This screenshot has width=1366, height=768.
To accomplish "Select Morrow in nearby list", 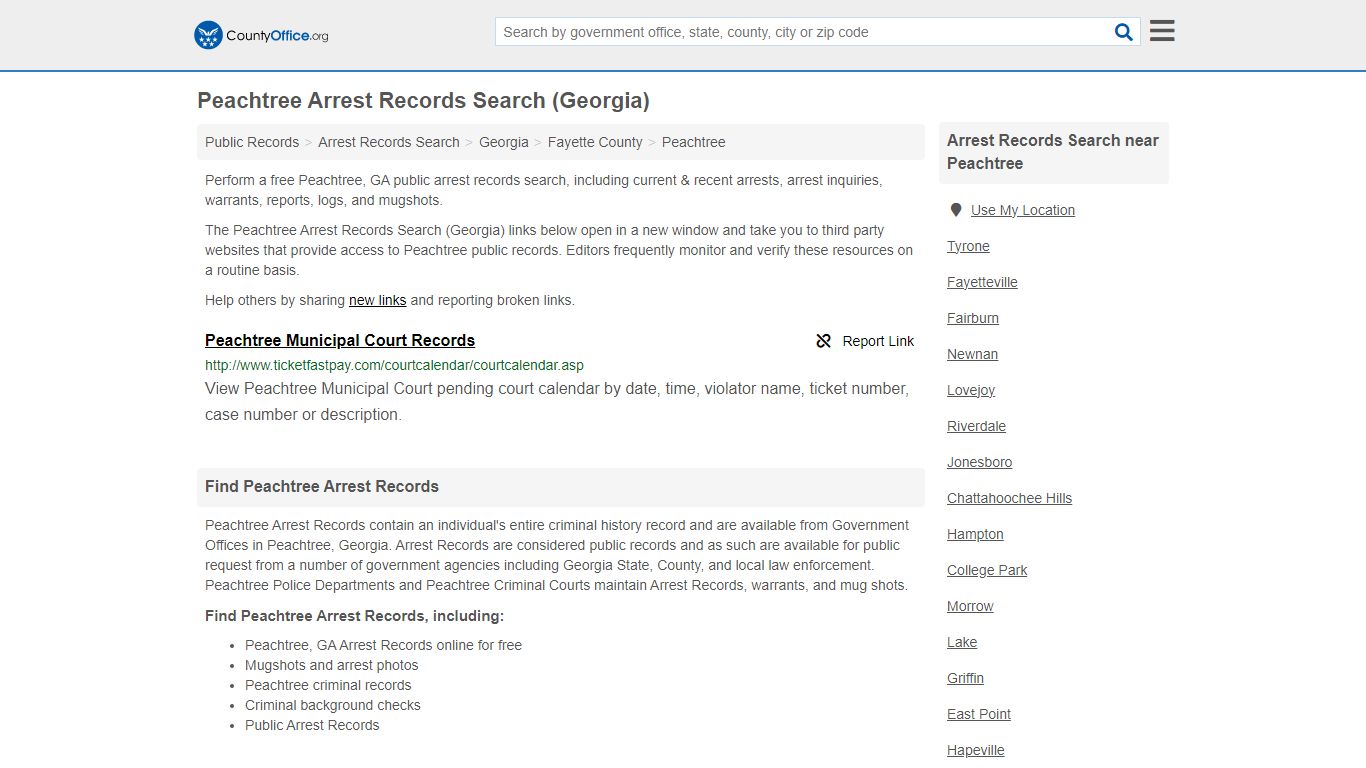I will (x=970, y=606).
